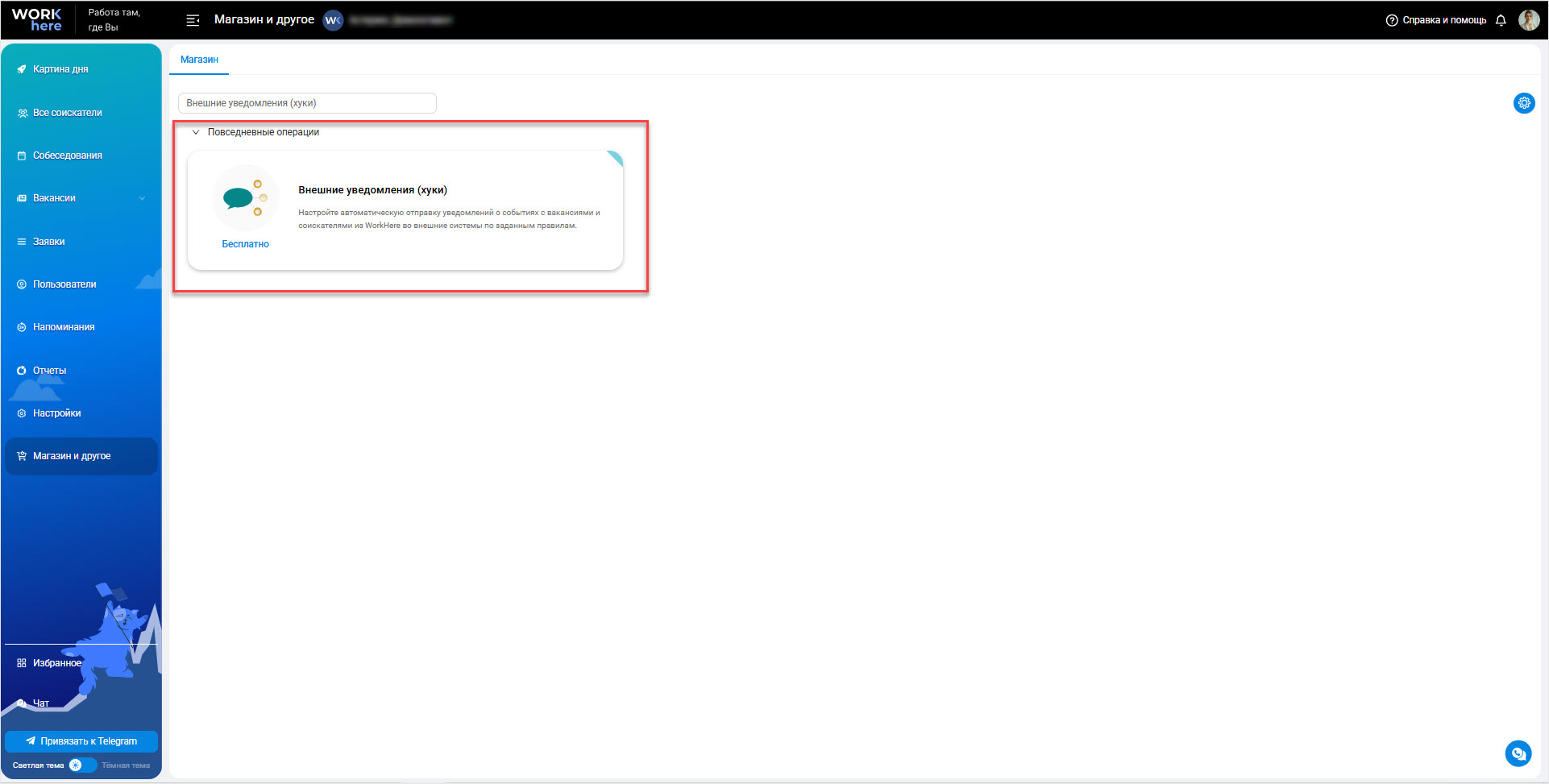Select Магазин и другое sidebar item
The width and height of the screenshot is (1549, 784).
tap(81, 456)
